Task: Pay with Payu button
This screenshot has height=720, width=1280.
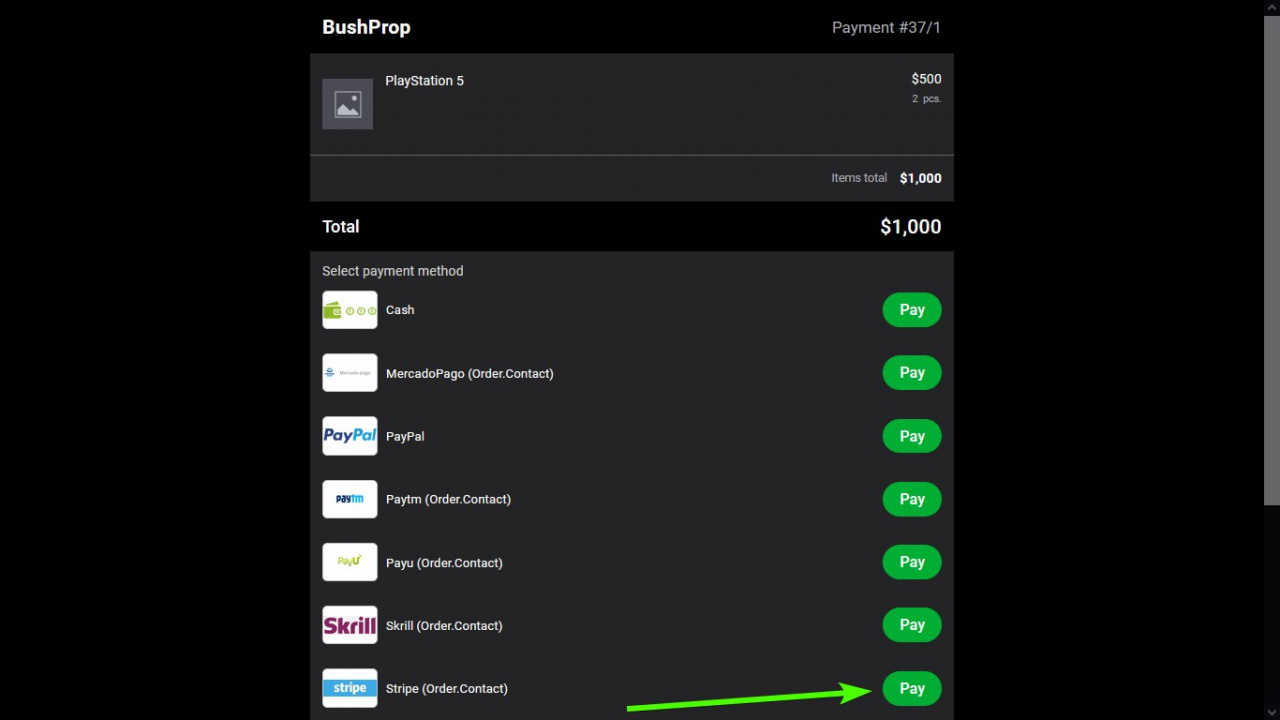Action: tap(912, 562)
